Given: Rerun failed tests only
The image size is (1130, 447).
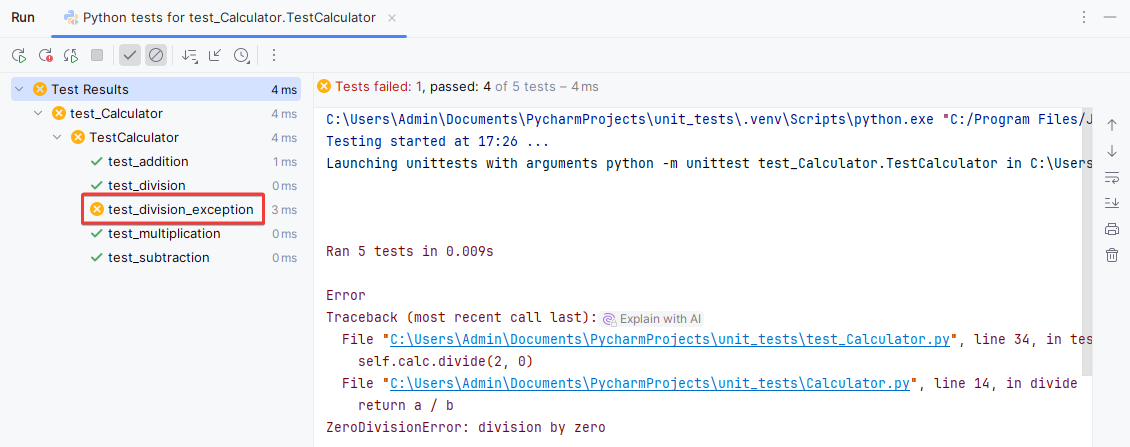Looking at the screenshot, I should tap(45, 56).
